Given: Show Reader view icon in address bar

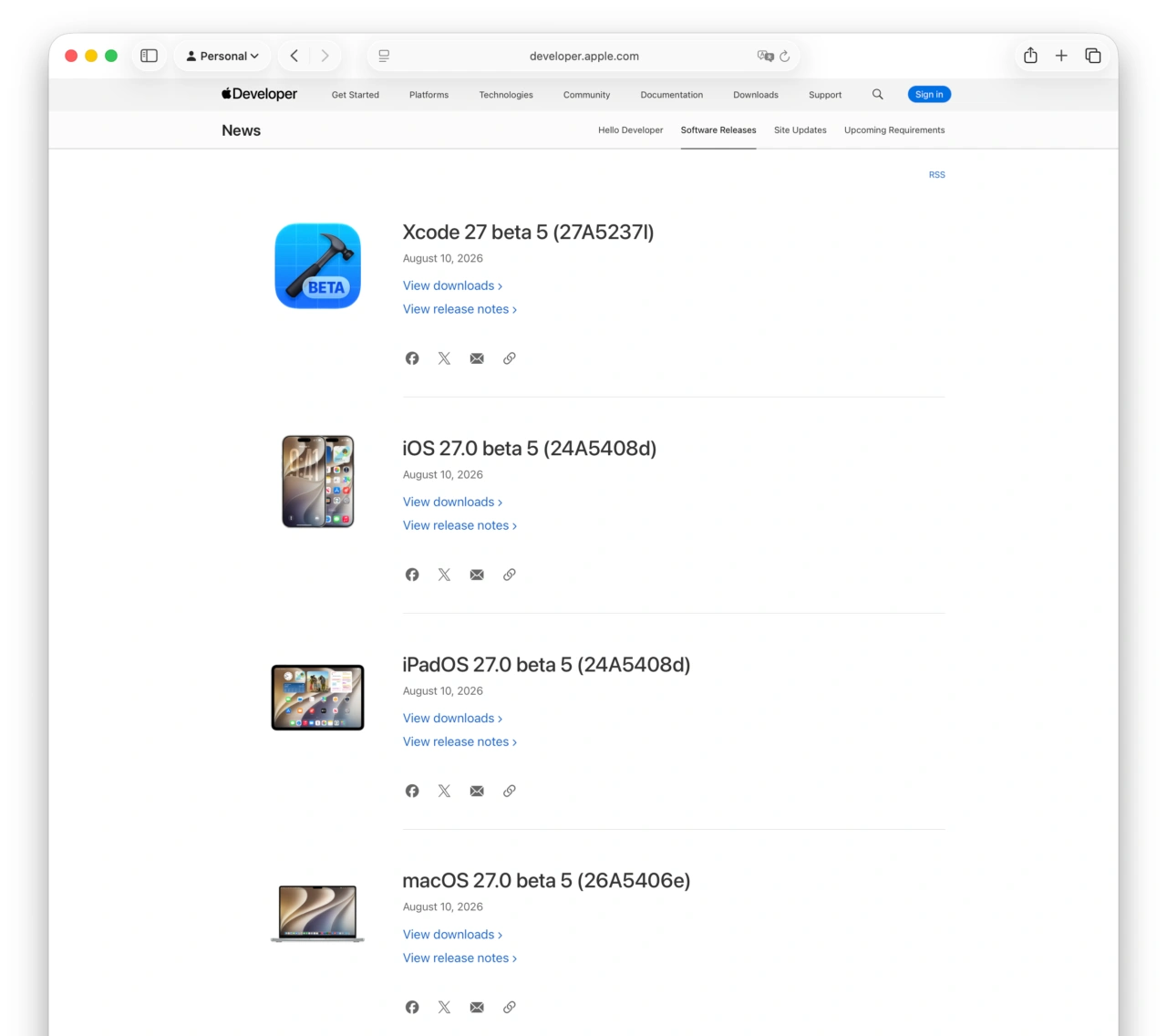Looking at the screenshot, I should click(x=384, y=56).
